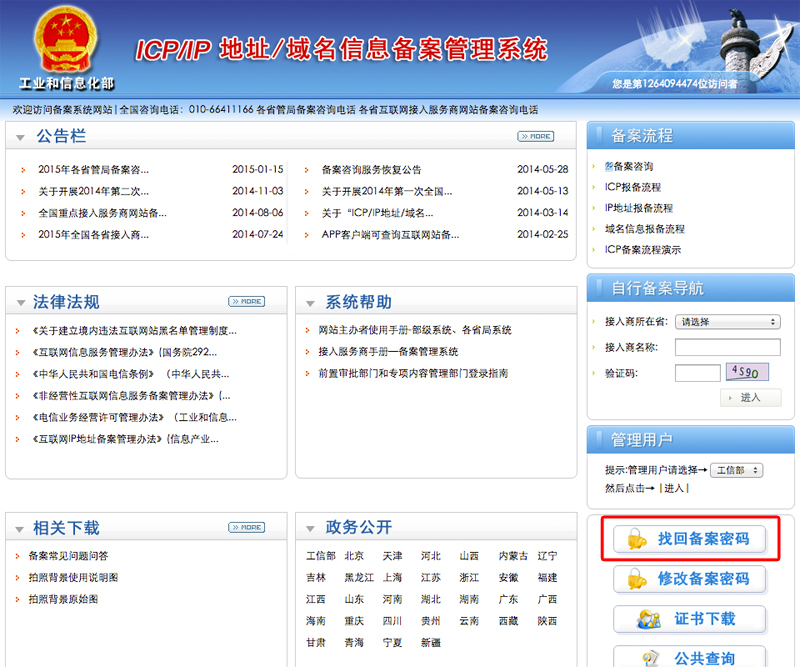This screenshot has height=667, width=800.
Task: Collapse the 系统帮助 section triangle
Action: click(310, 303)
